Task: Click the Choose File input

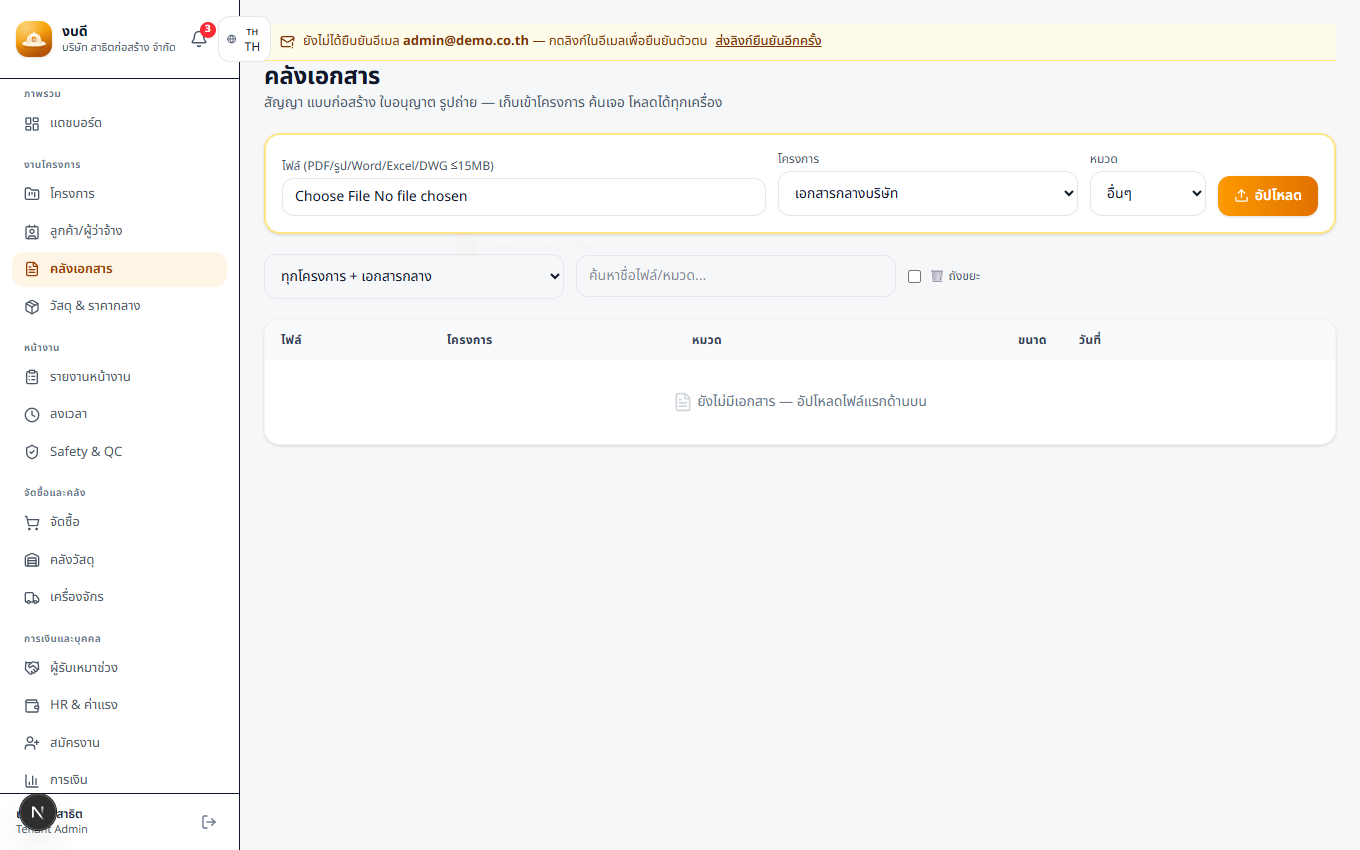Action: (524, 197)
